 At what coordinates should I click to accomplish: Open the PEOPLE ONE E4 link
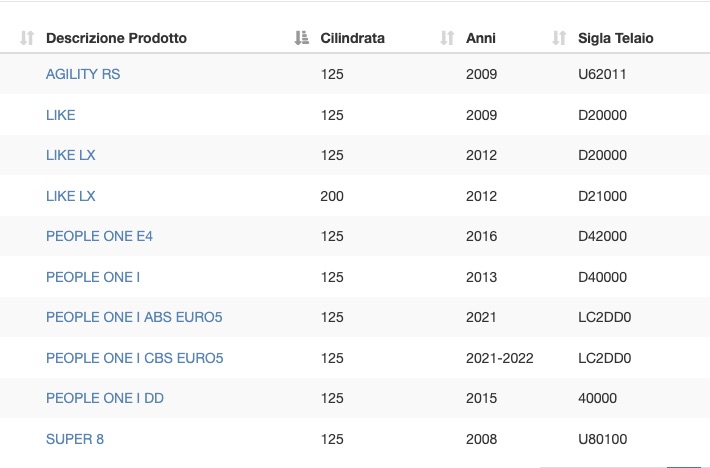tap(99, 236)
